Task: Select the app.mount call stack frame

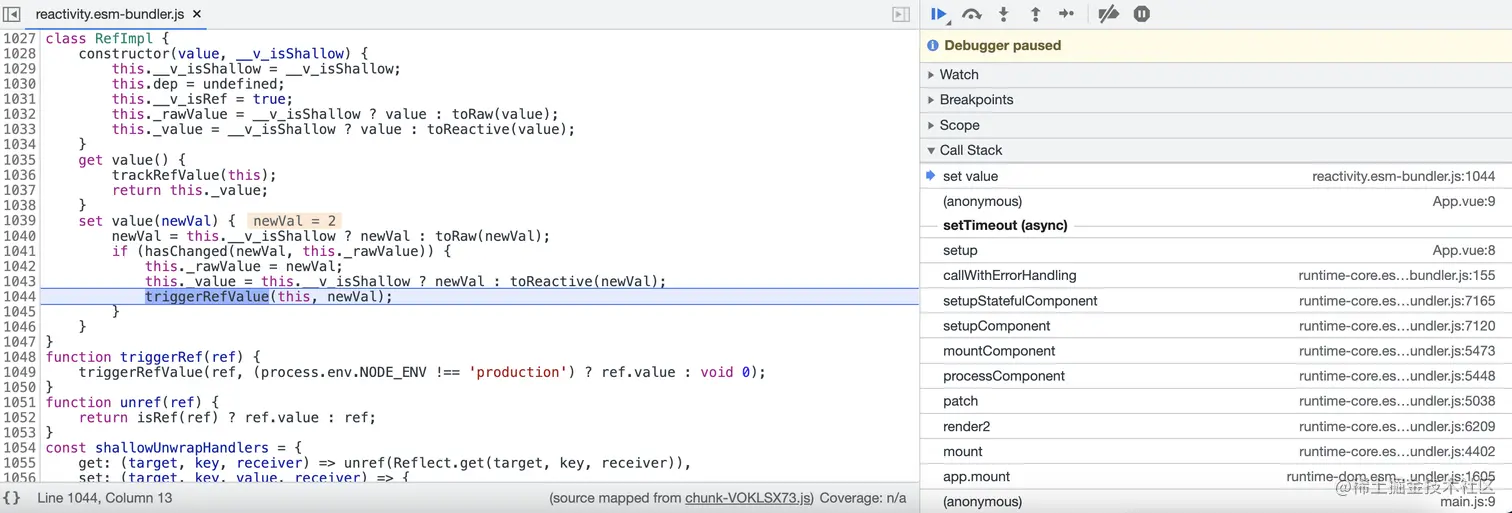Action: (1215, 476)
